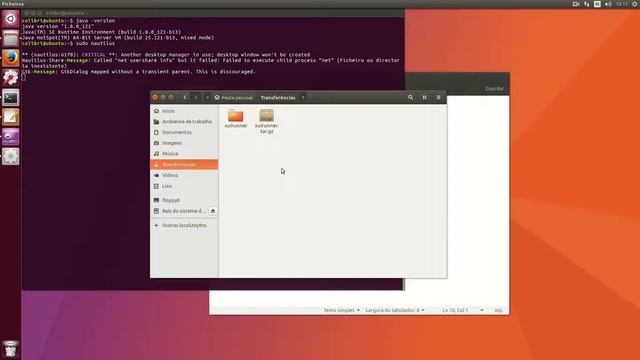Open the purple screen recorder launcher icon
This screenshot has height=360, width=640.
coord(11,137)
